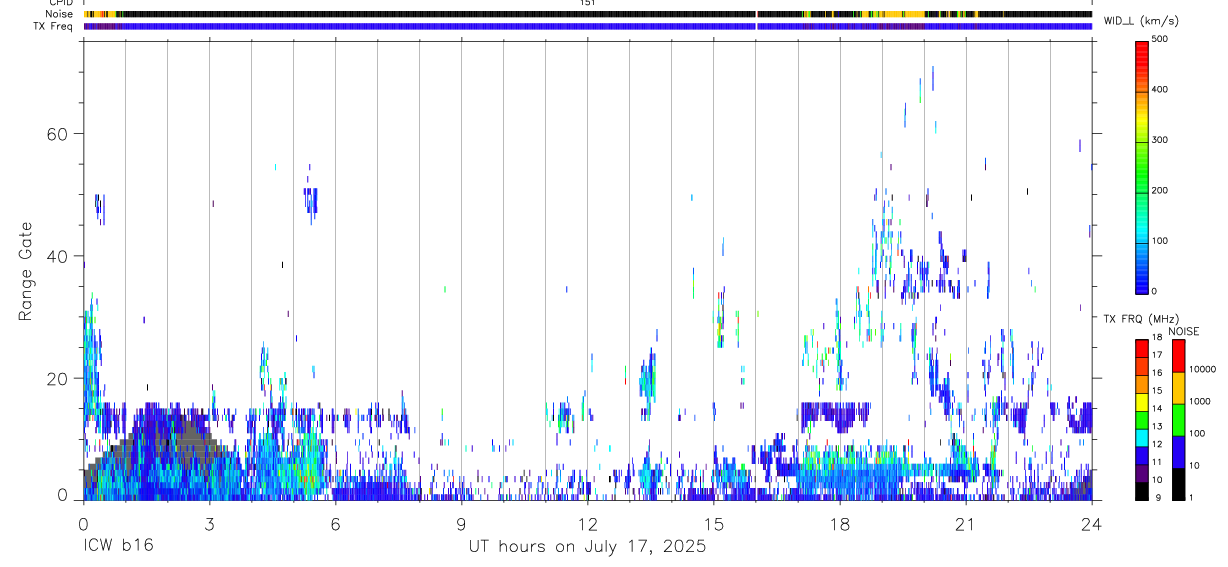Click the '300' label on width colorbar
The image size is (1228, 567).
coord(1160,141)
